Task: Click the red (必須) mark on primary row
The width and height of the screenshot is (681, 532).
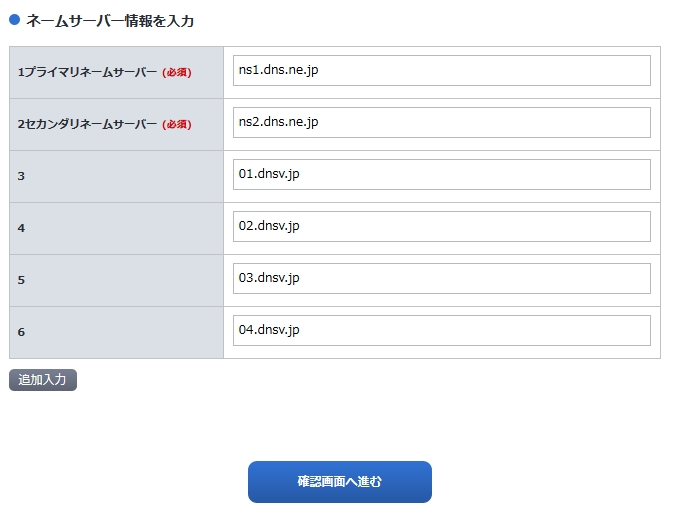Action: click(177, 73)
